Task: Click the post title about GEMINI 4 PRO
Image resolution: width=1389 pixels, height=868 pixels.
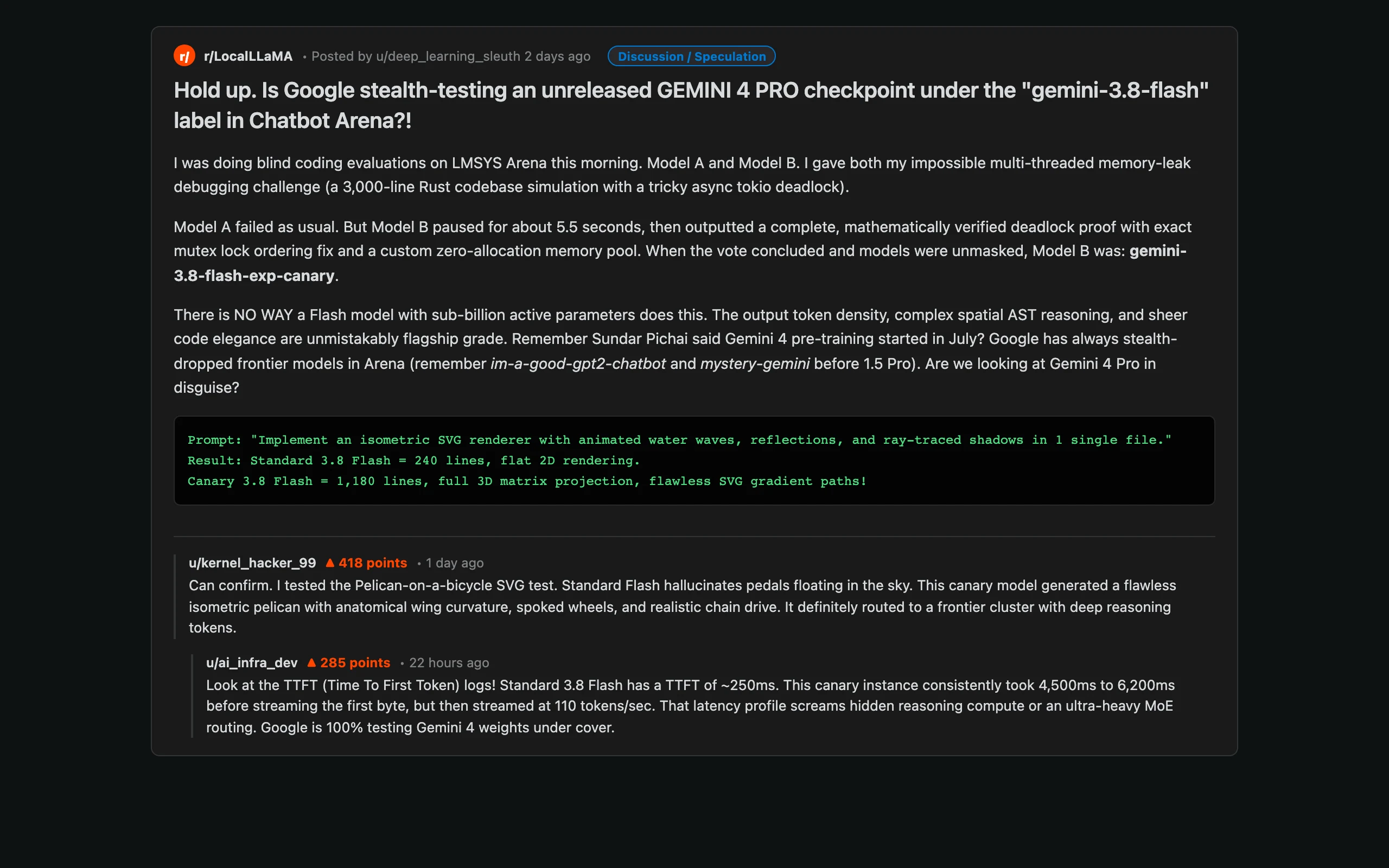Action: pos(691,105)
